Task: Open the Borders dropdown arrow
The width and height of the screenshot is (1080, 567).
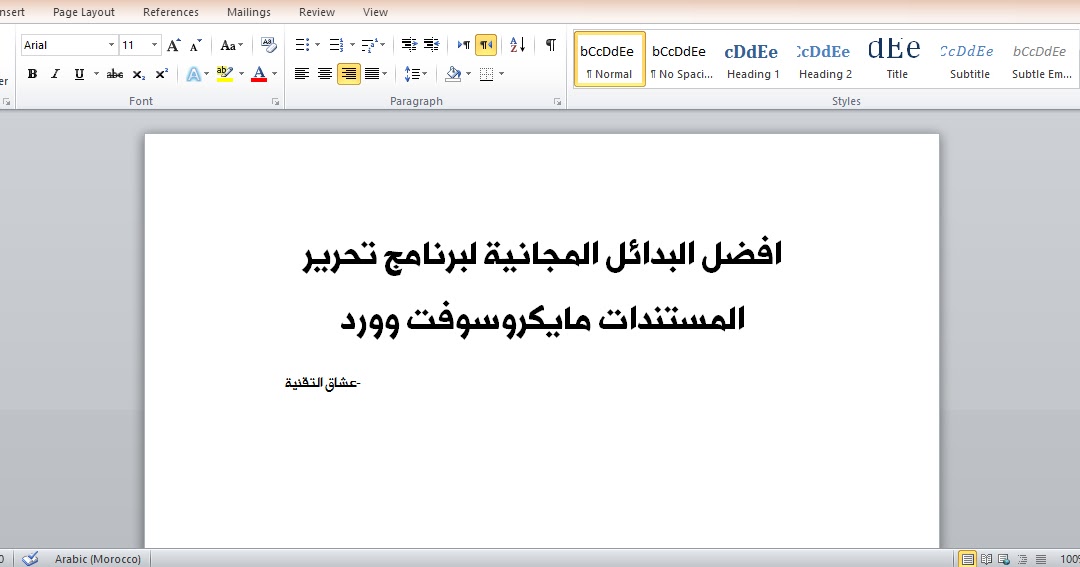Action: (501, 74)
